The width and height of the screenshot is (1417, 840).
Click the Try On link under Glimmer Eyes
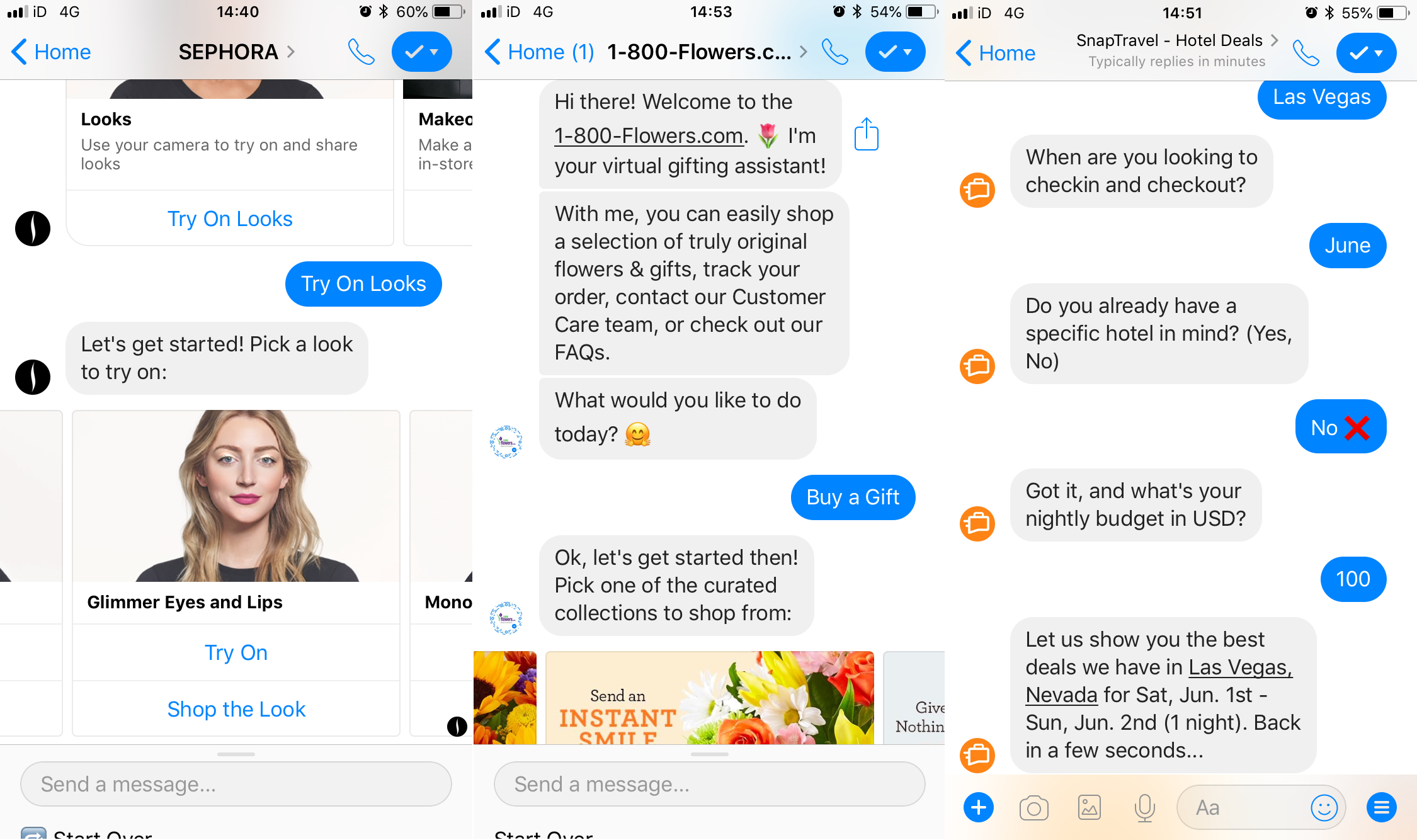coord(235,652)
